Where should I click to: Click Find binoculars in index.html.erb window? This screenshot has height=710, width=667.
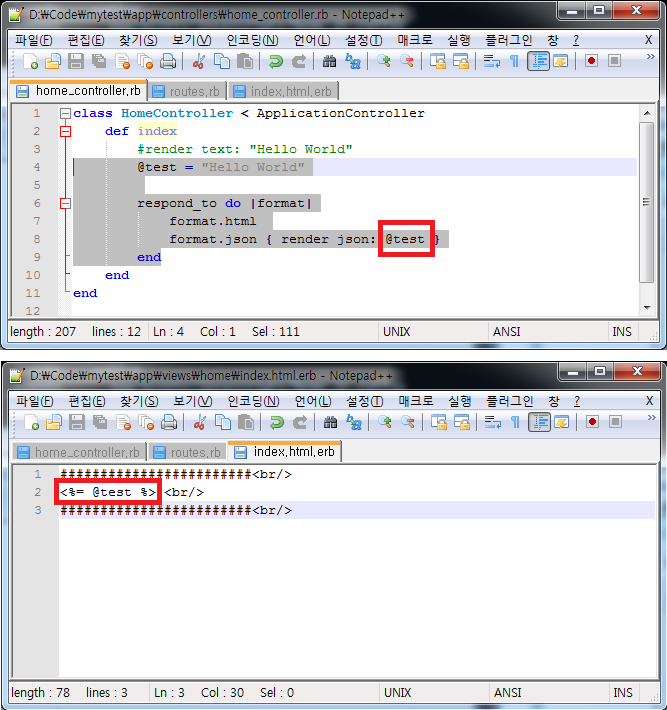330,422
